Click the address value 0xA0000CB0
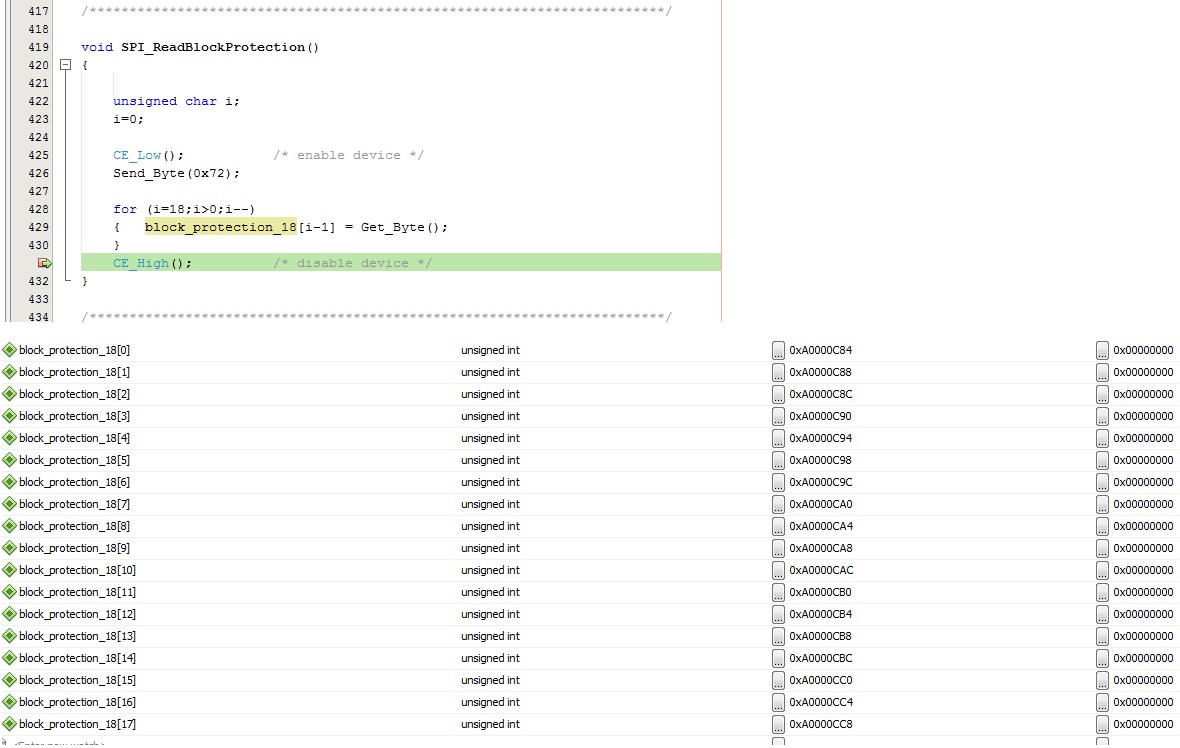 click(x=820, y=592)
